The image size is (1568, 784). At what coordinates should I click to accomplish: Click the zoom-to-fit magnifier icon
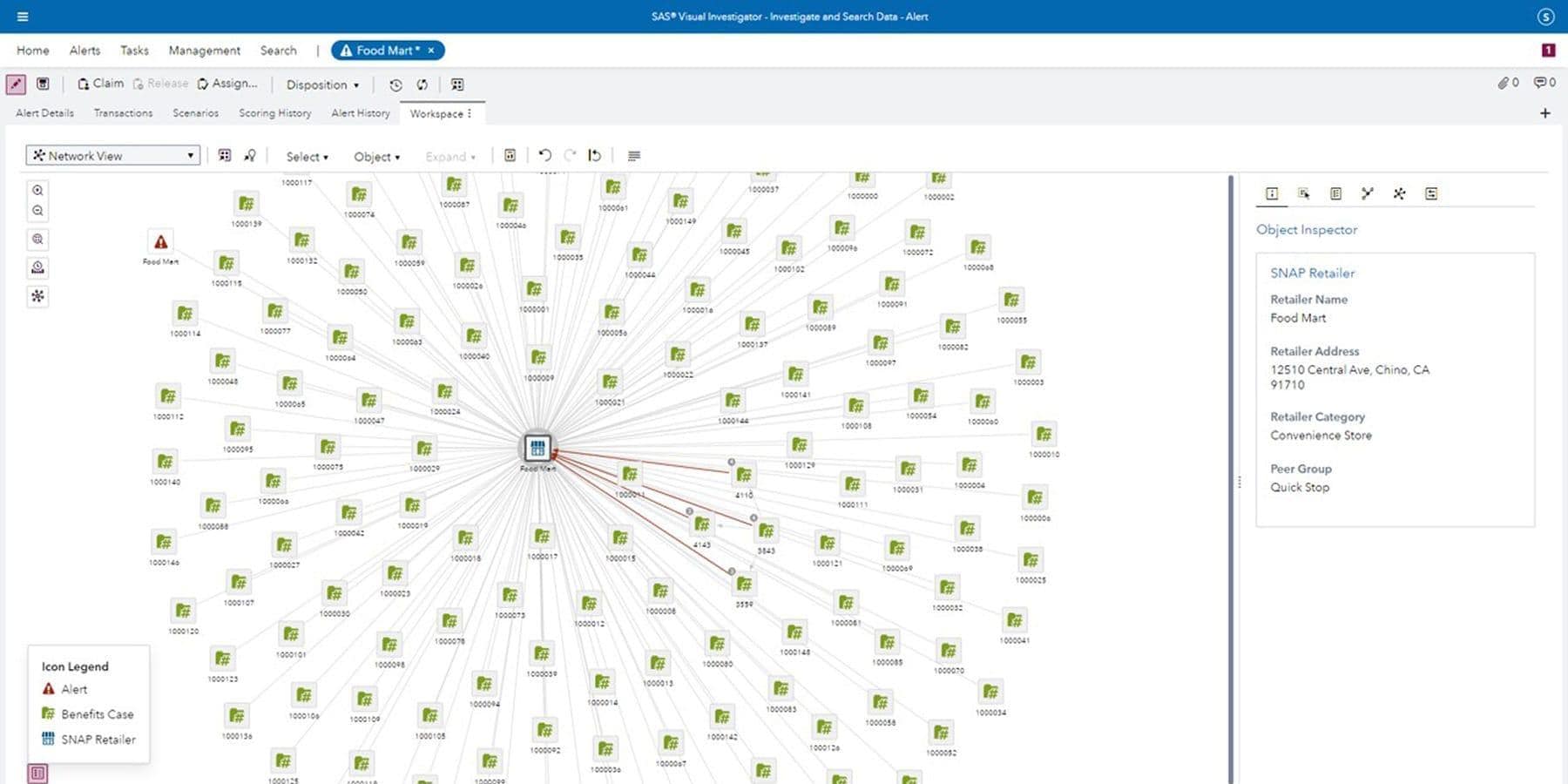[37, 240]
